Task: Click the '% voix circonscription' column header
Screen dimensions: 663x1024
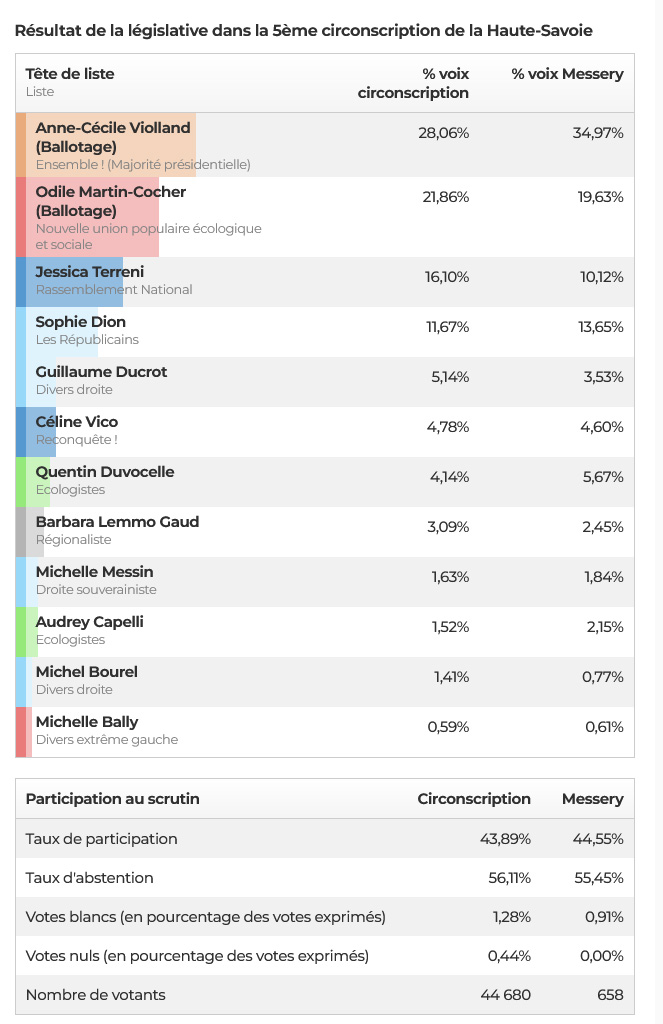Action: (413, 83)
